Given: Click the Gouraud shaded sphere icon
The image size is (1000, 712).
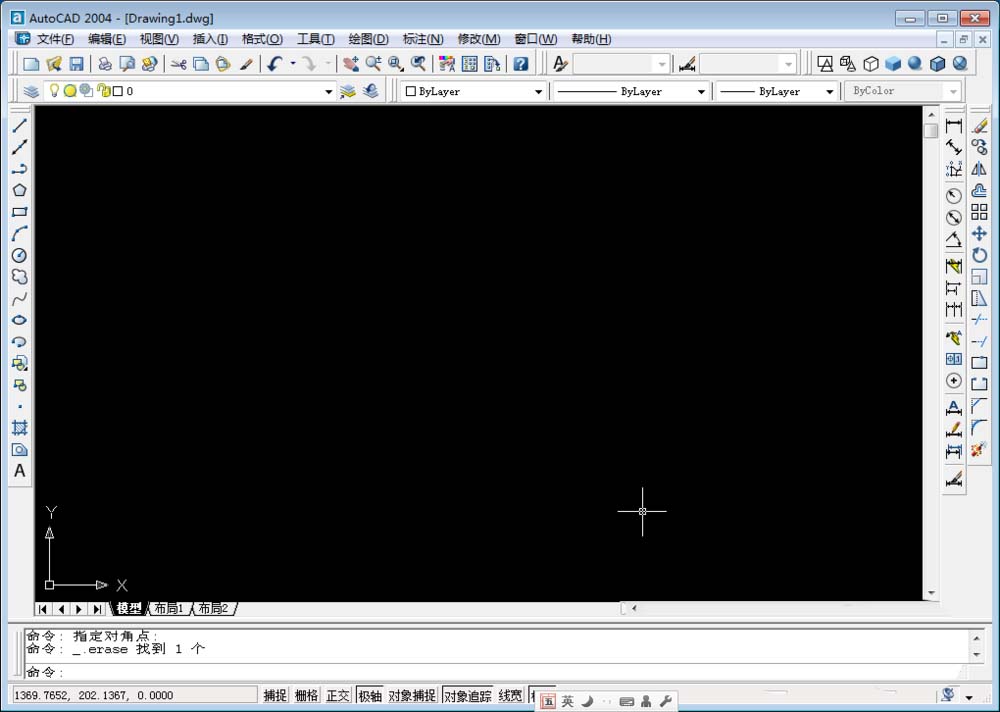Looking at the screenshot, I should coord(915,64).
